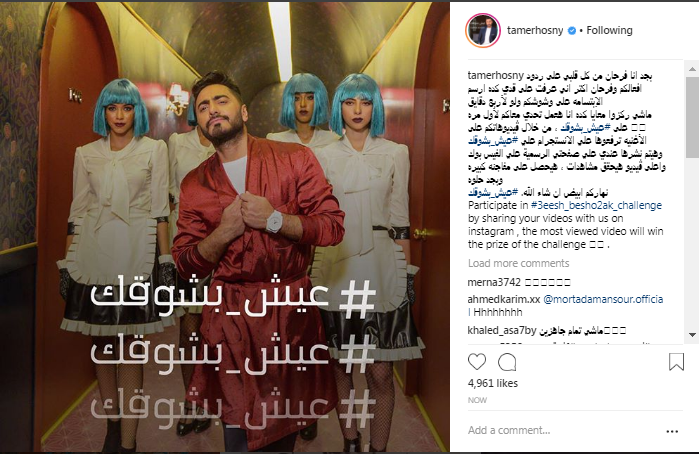
Task: View the 4,961 likes list
Action: click(493, 383)
